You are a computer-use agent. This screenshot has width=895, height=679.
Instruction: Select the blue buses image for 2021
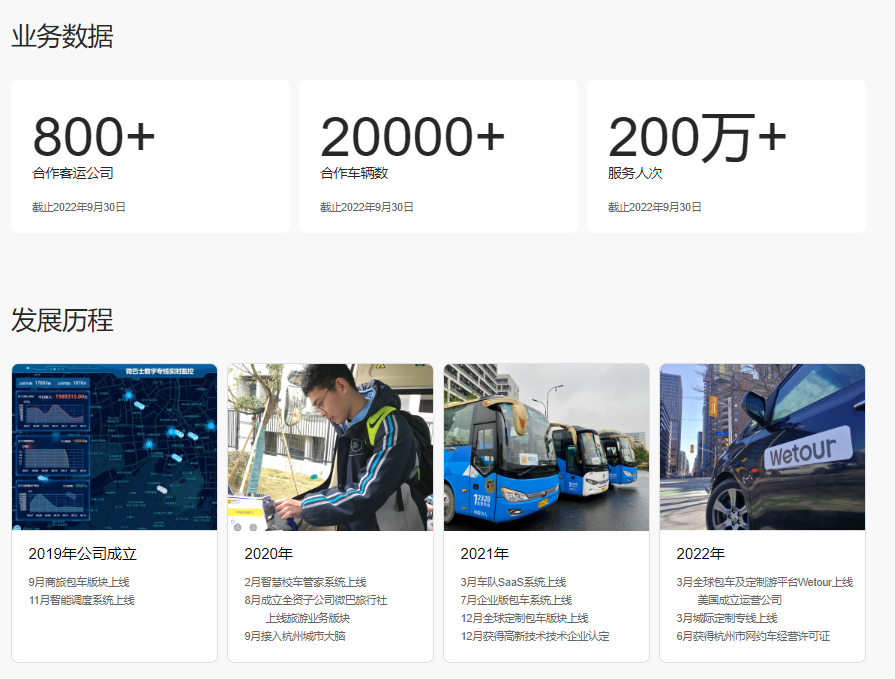546,447
